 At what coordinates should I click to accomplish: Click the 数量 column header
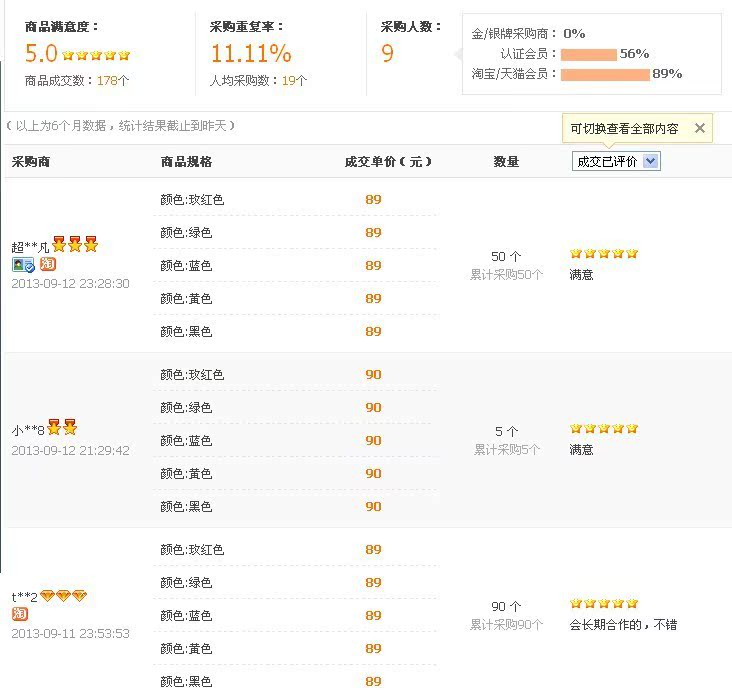[x=506, y=161]
